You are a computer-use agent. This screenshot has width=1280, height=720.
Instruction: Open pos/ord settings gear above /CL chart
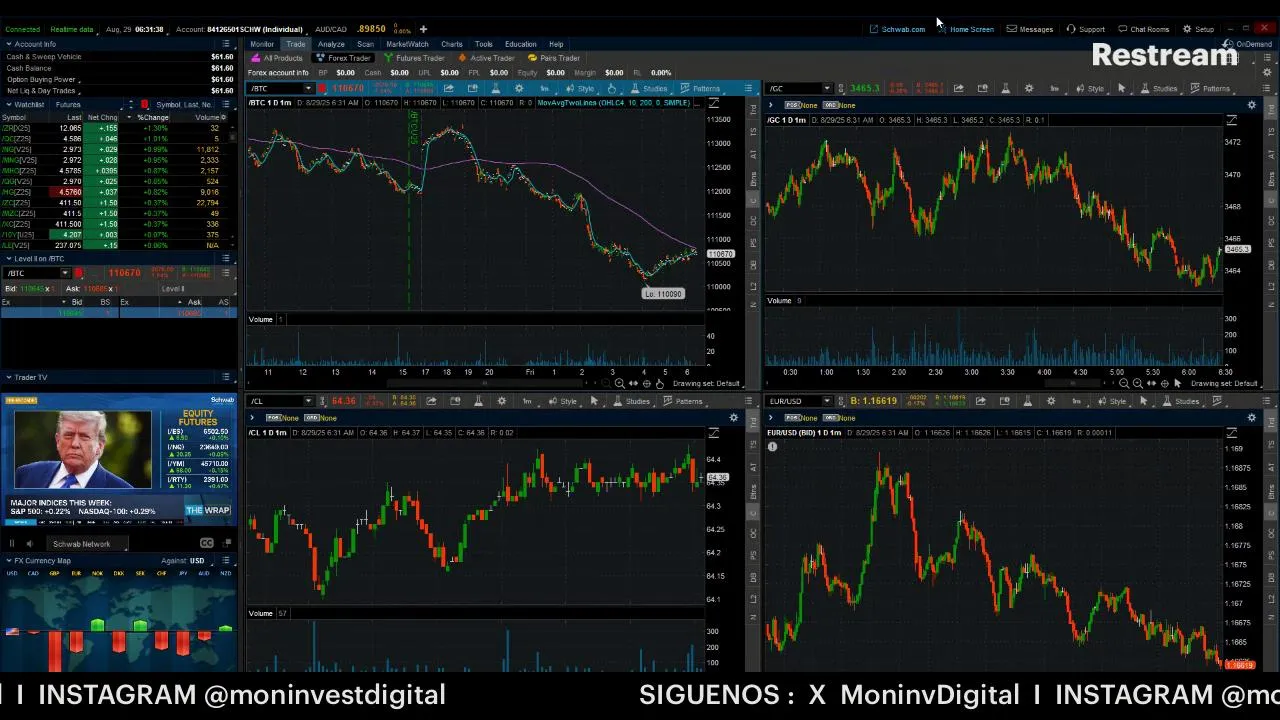(733, 418)
